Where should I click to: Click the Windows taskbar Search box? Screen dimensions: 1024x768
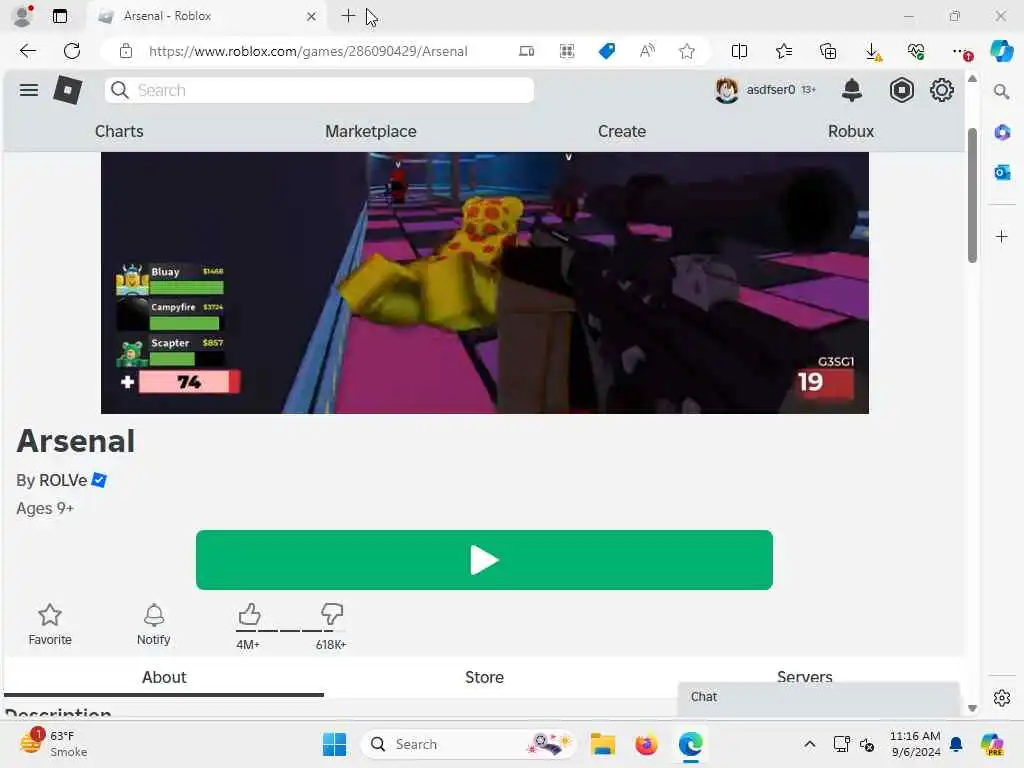[469, 744]
